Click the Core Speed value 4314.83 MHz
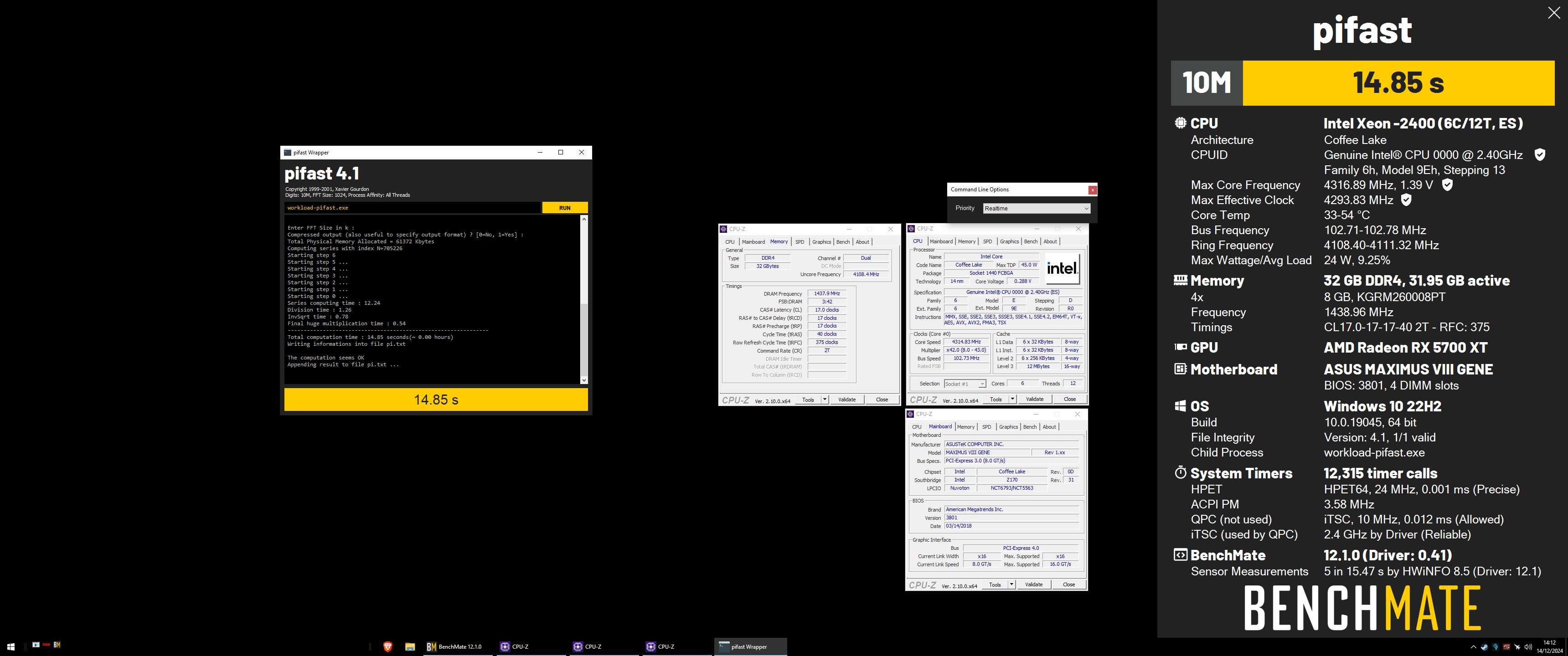This screenshot has height=656, width=1568. click(966, 342)
